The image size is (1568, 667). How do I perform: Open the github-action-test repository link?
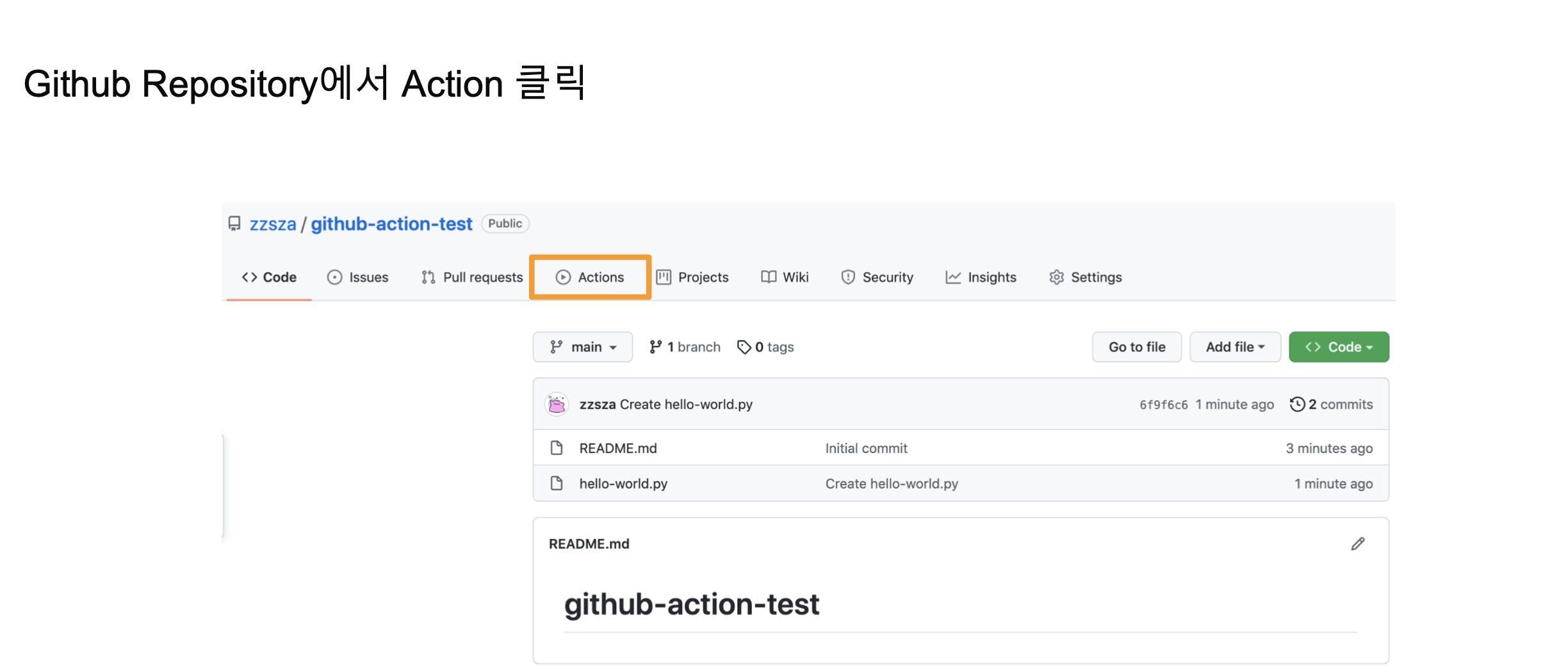tap(391, 224)
